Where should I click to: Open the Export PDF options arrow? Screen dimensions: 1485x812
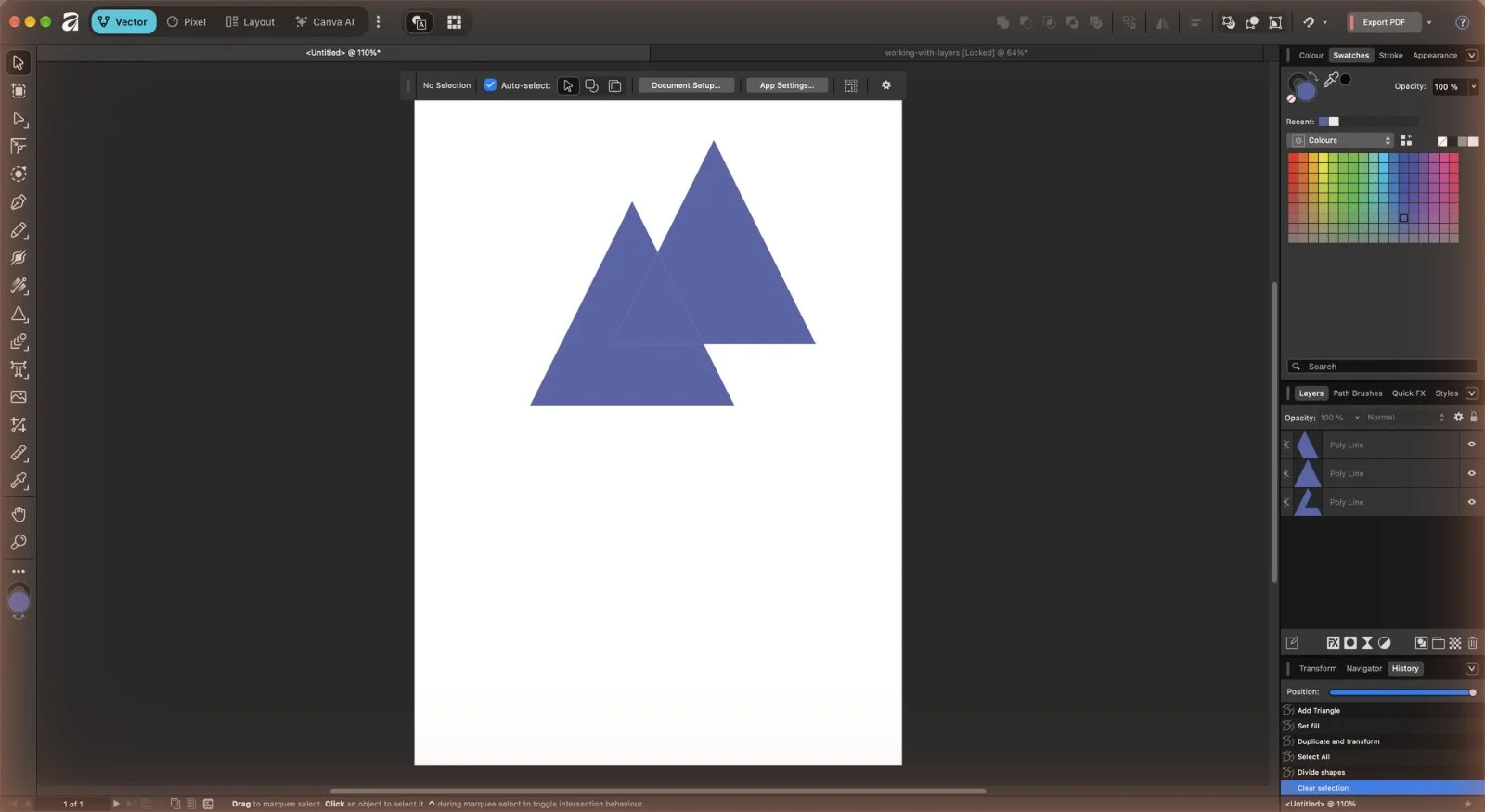[1429, 22]
